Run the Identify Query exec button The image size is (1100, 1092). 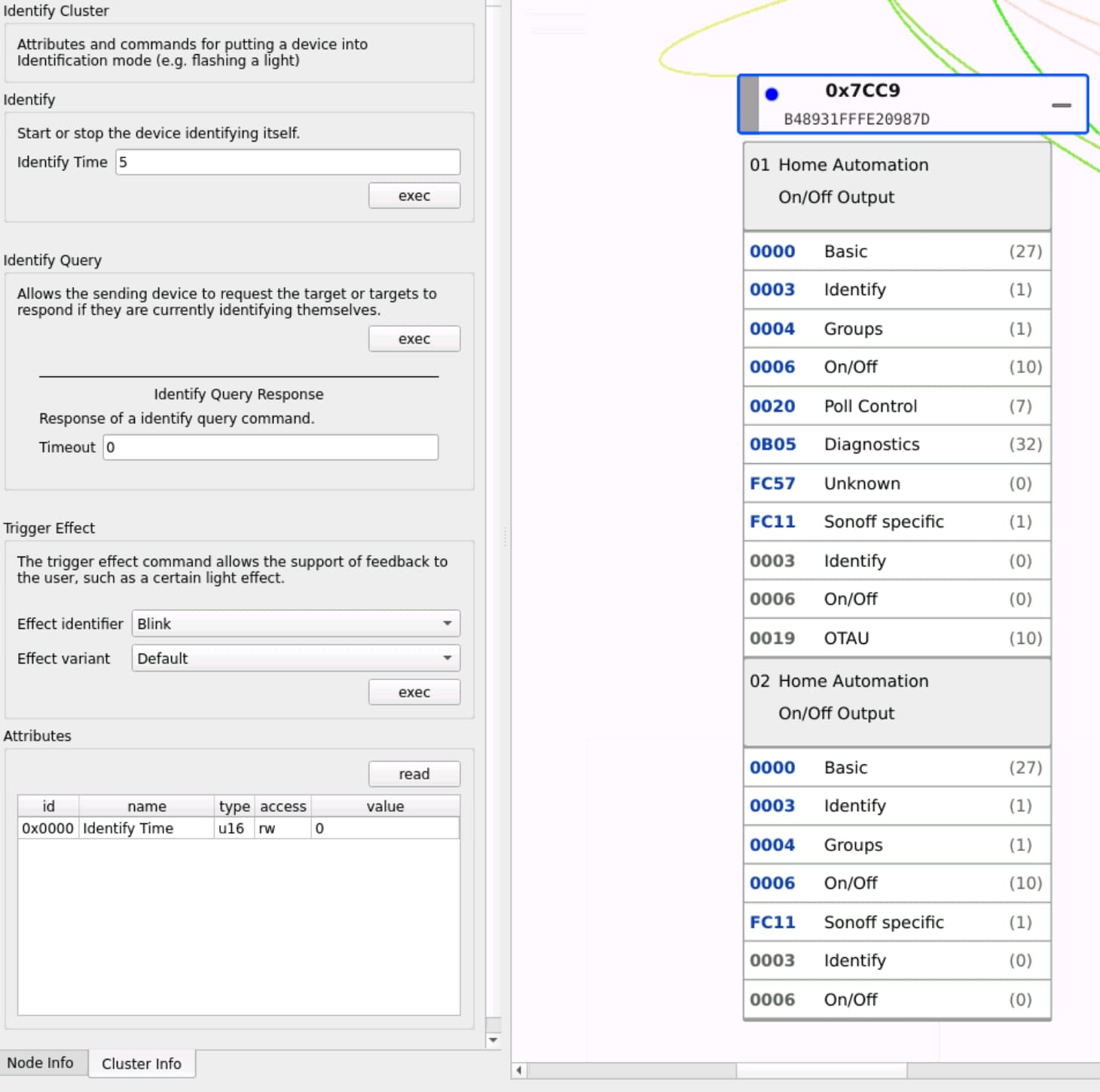(414, 339)
